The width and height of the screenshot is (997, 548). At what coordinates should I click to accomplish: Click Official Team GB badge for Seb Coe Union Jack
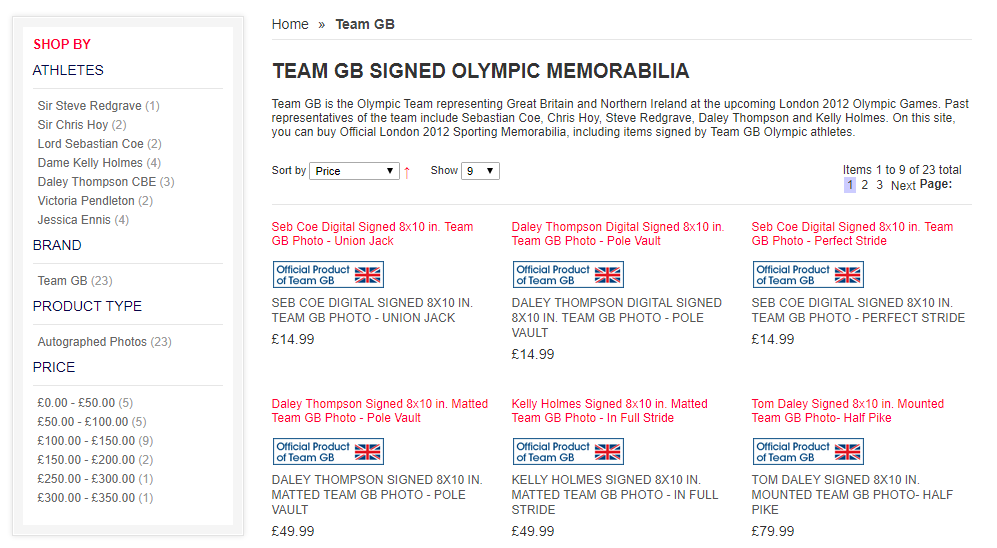(328, 275)
